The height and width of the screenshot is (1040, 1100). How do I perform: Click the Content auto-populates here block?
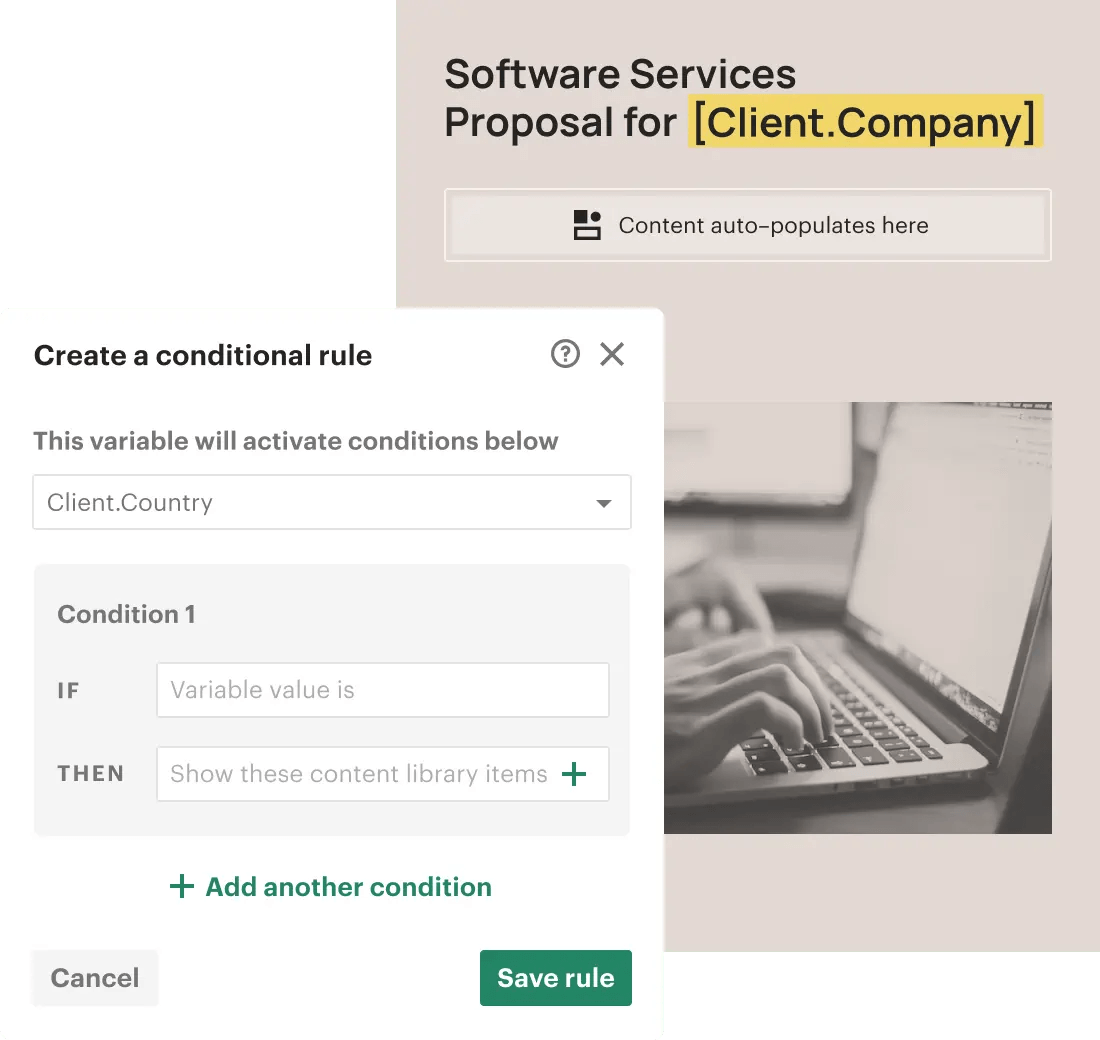[x=748, y=225]
